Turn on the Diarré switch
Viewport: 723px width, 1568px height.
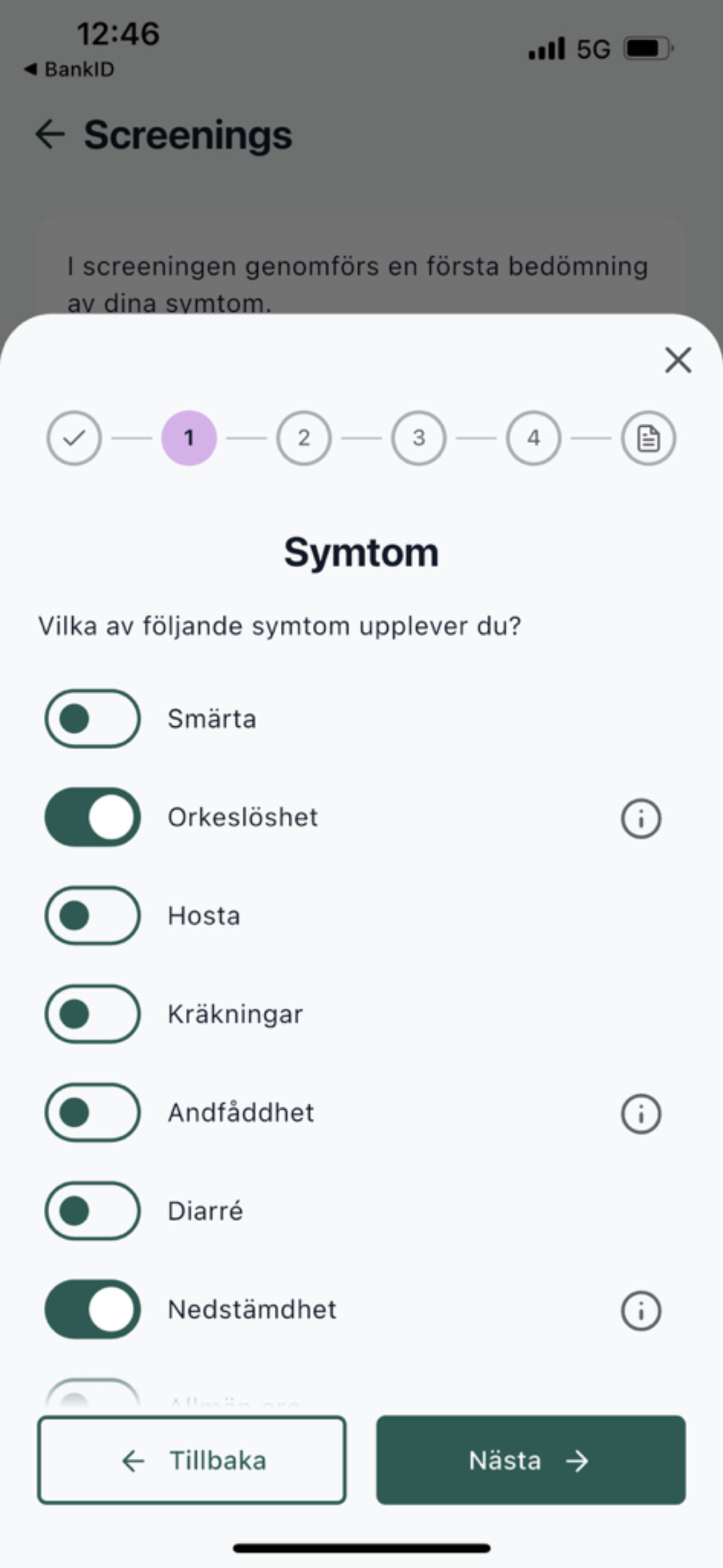[x=92, y=1211]
